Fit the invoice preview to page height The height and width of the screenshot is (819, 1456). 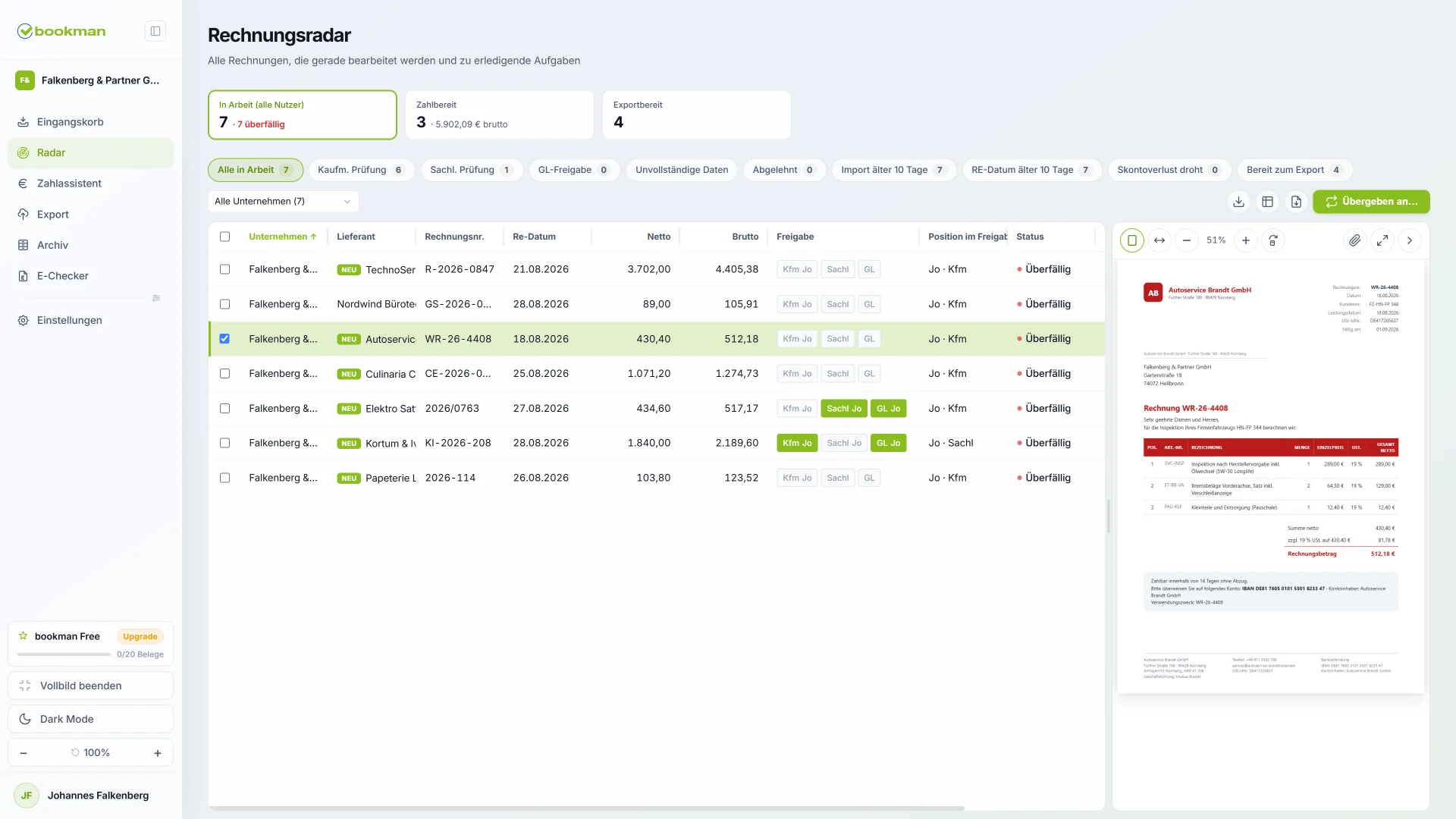pyautogui.click(x=1131, y=240)
